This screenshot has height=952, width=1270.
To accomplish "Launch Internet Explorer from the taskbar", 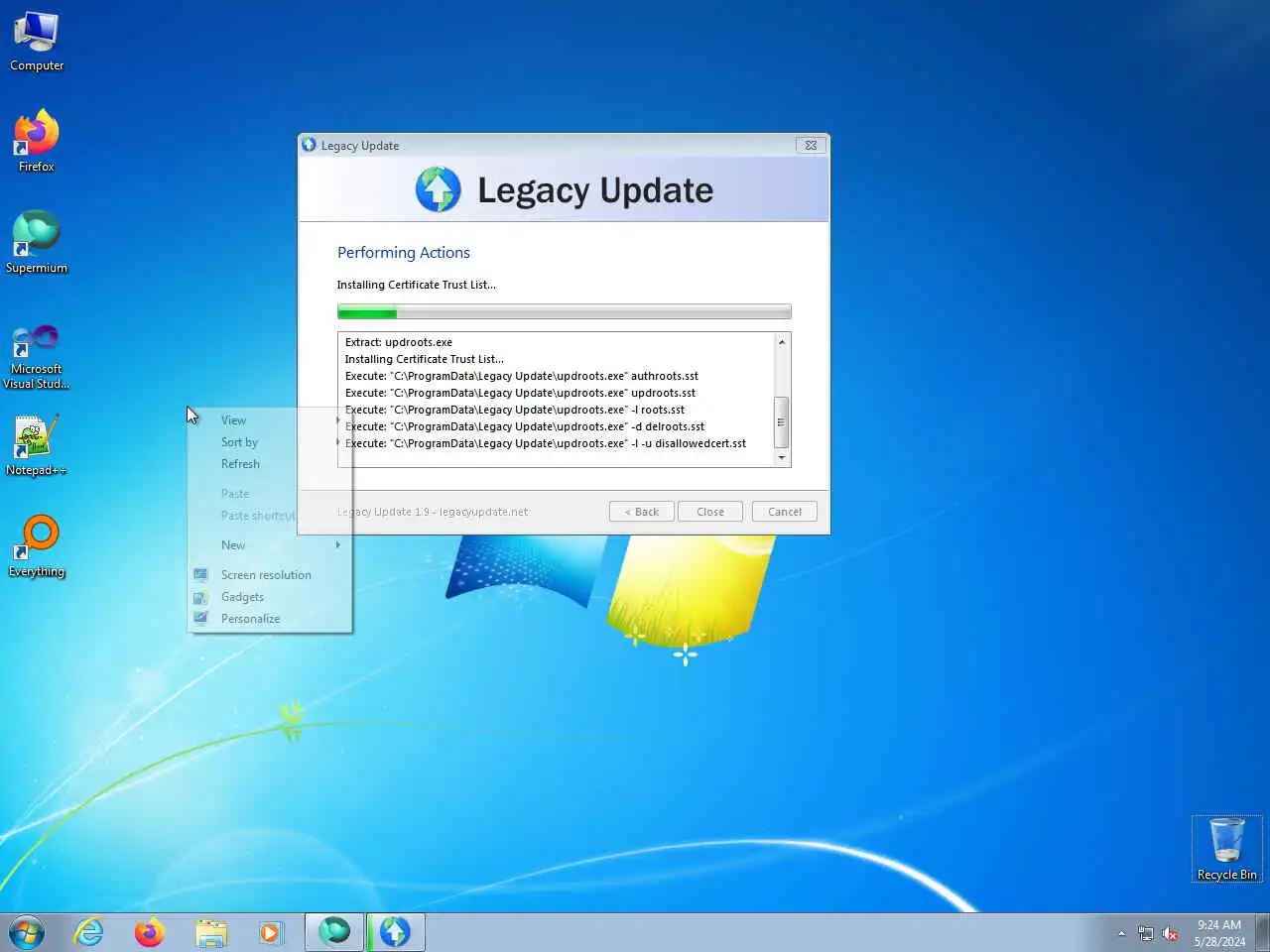I will click(x=89, y=932).
